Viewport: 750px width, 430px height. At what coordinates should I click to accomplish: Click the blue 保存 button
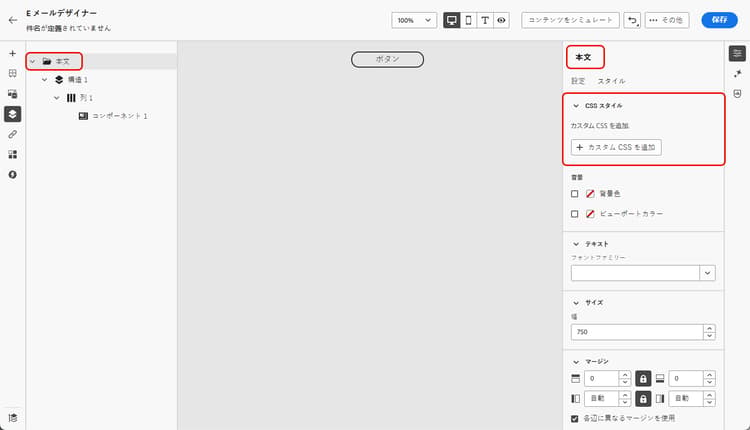[x=719, y=20]
